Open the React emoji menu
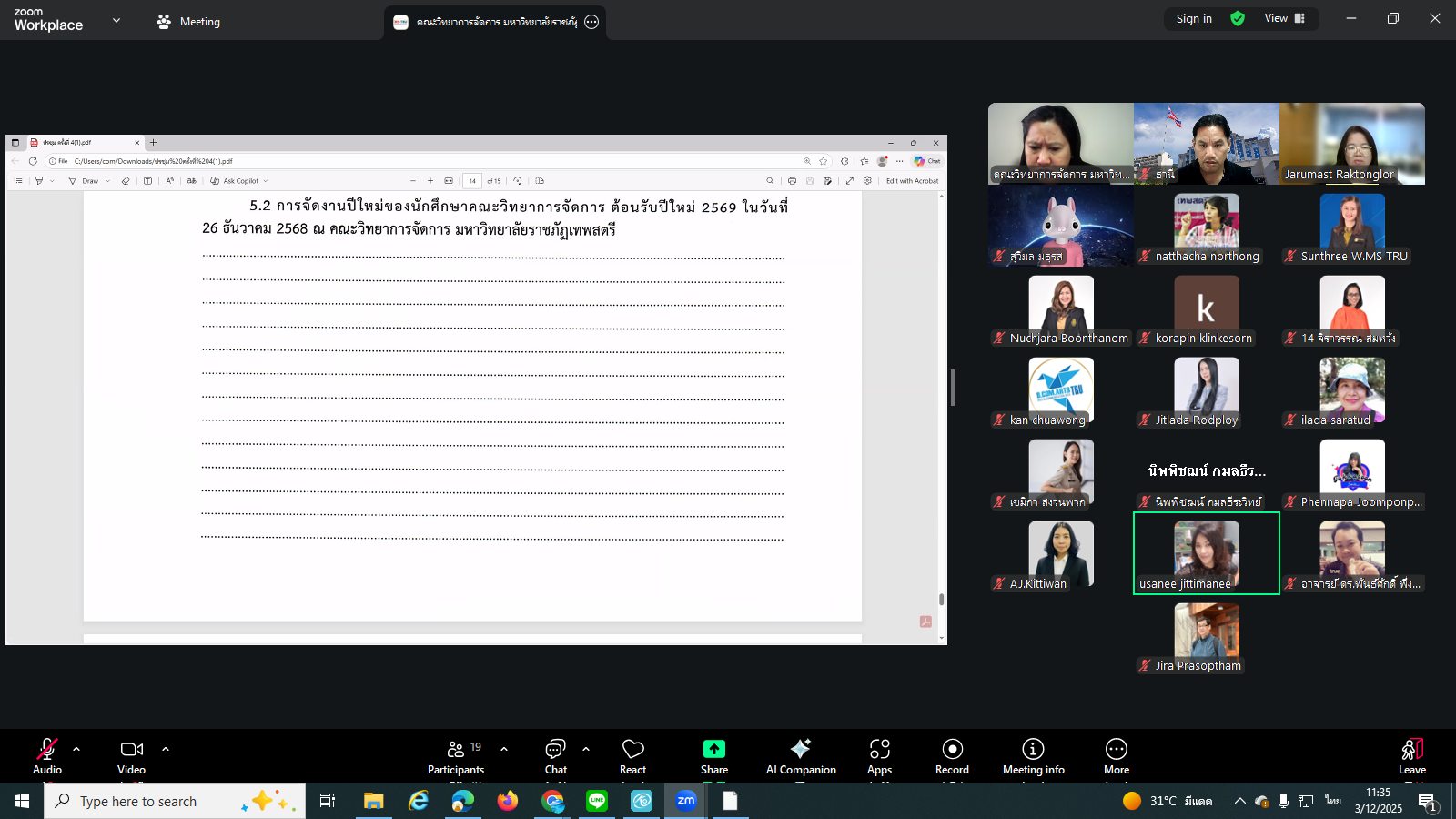 [x=632, y=757]
